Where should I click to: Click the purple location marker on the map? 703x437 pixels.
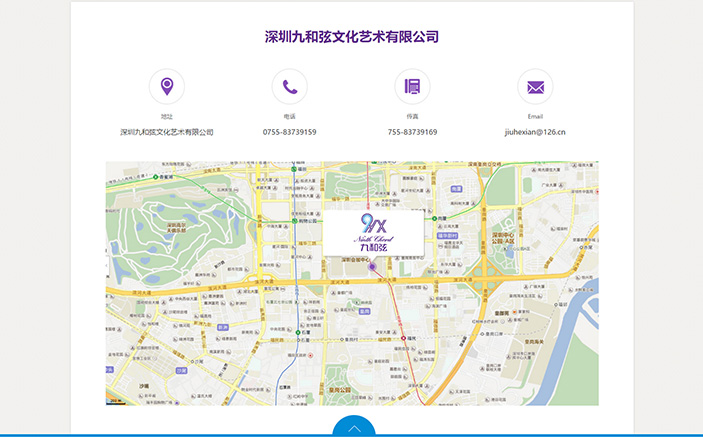pos(372,267)
